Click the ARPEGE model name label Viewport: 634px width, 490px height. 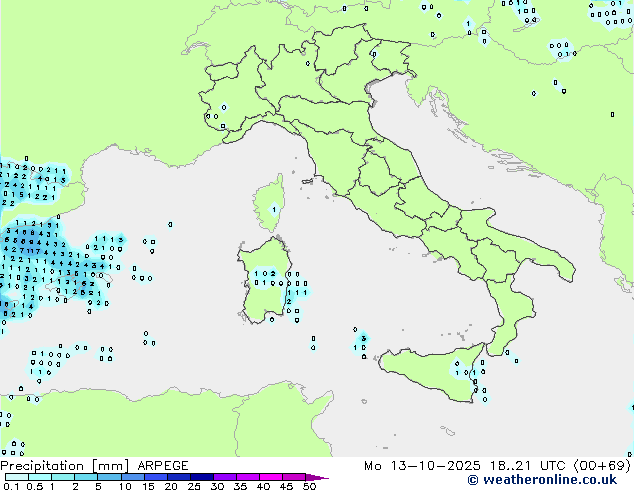click(163, 466)
